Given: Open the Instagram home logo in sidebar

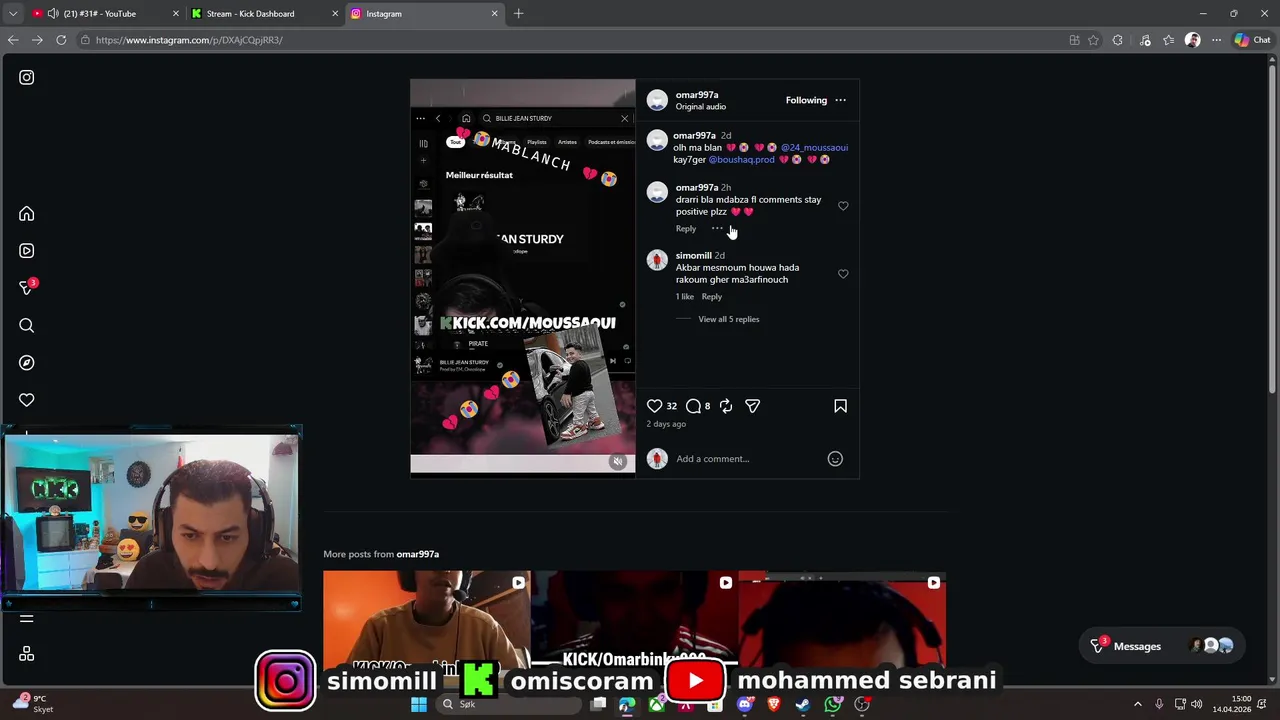Looking at the screenshot, I should [27, 77].
